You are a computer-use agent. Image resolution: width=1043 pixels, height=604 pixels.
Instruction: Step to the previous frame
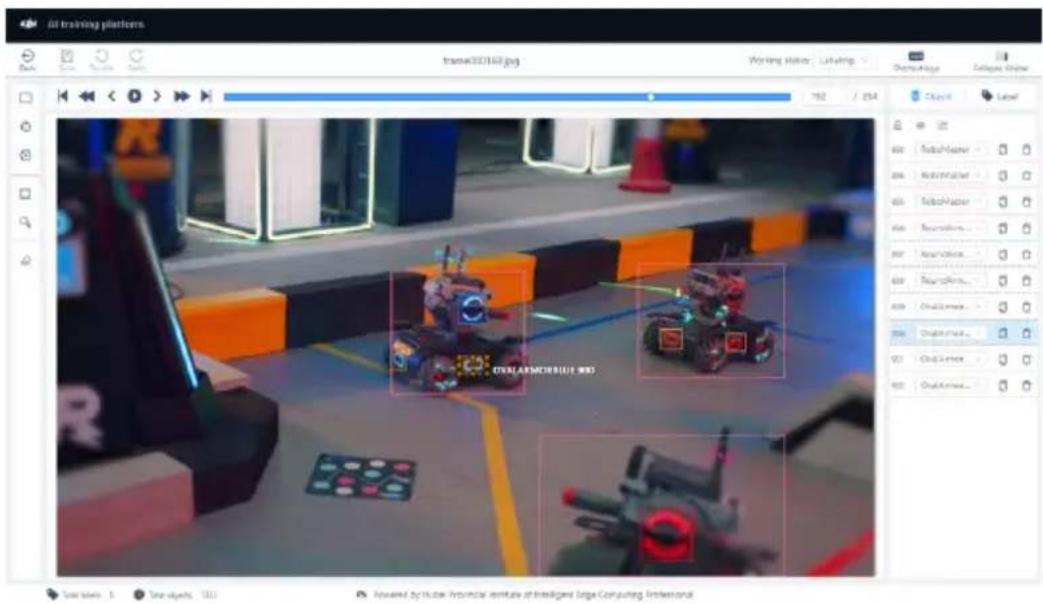click(112, 96)
